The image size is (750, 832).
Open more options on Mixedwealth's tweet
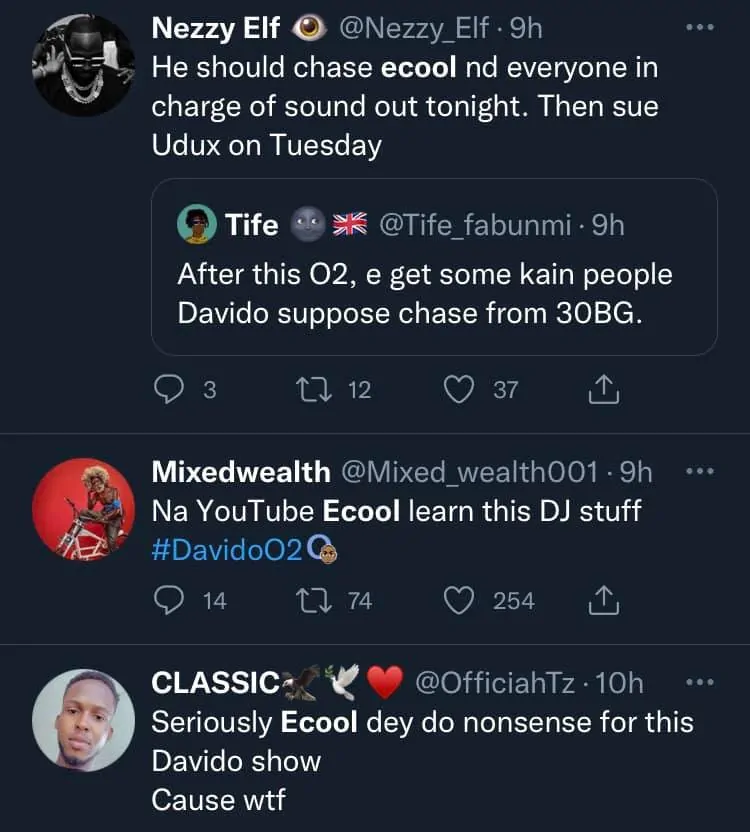click(x=701, y=471)
